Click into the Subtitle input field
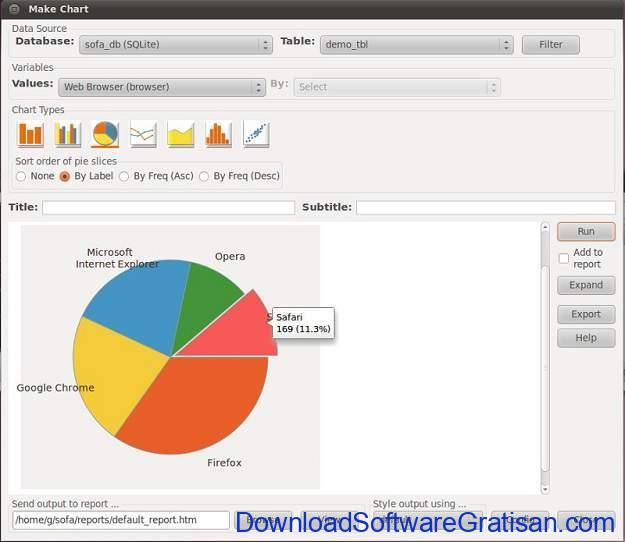The height and width of the screenshot is (542, 625). [485, 208]
